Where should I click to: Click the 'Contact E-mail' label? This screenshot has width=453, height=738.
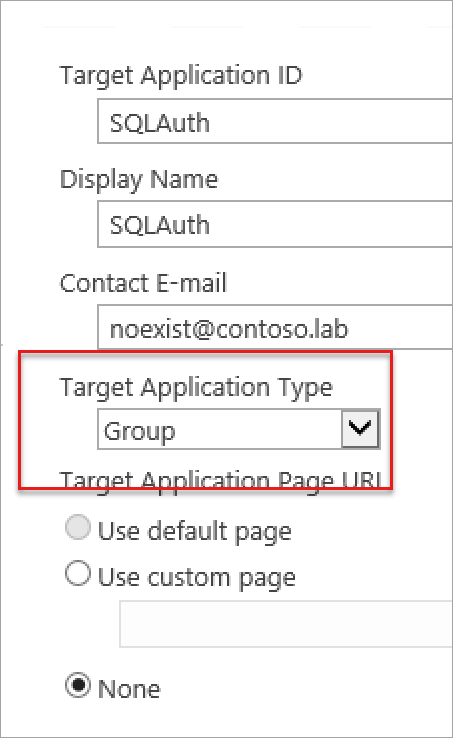tap(143, 283)
